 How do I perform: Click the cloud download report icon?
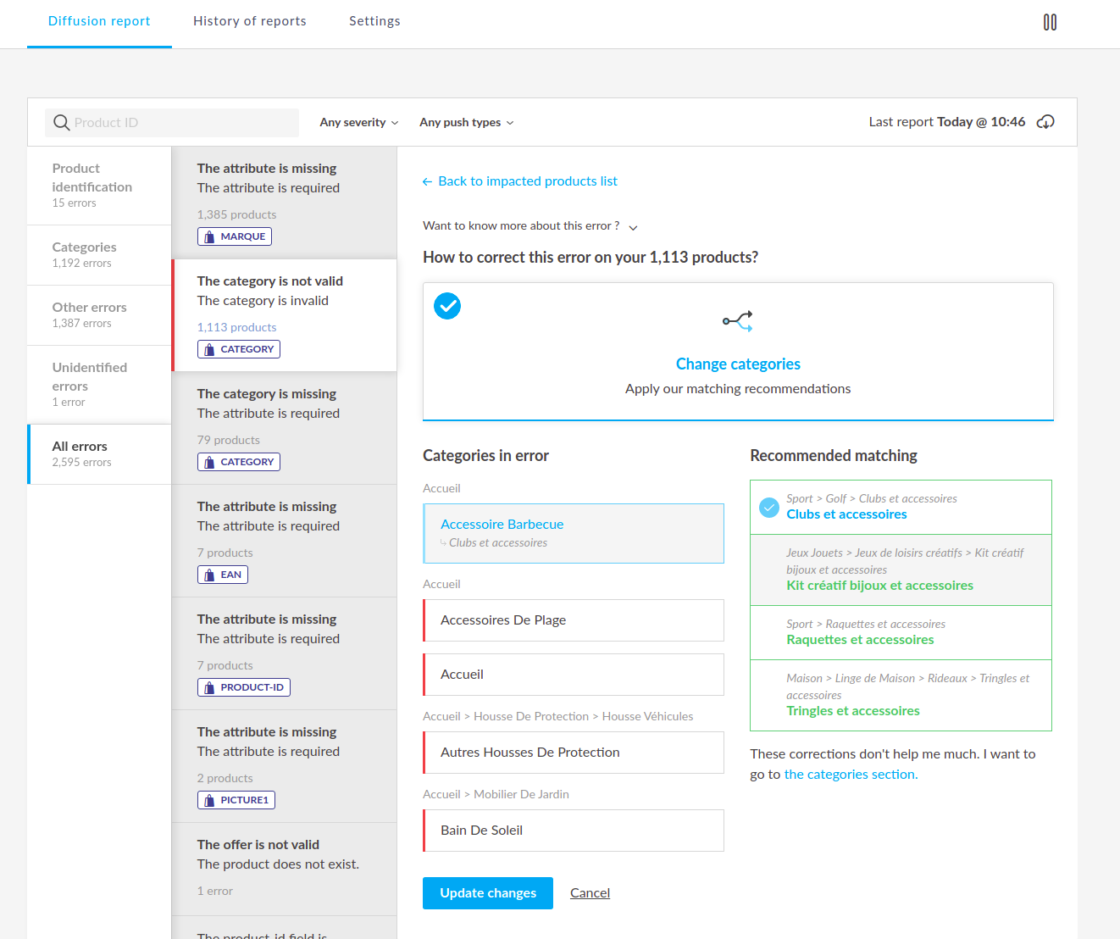1045,122
